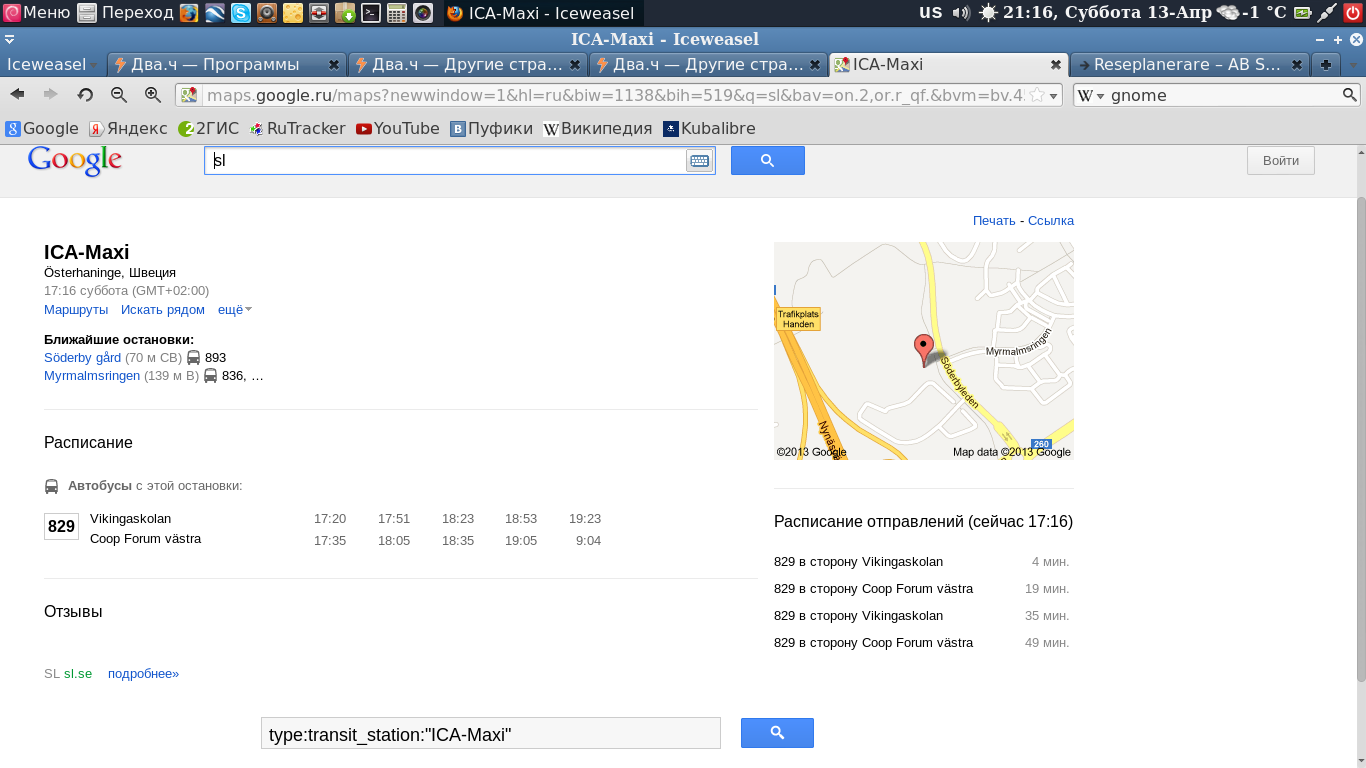The image size is (1366, 768).
Task: Open the clock showing 21:16 Суббота
Action: tap(1107, 13)
